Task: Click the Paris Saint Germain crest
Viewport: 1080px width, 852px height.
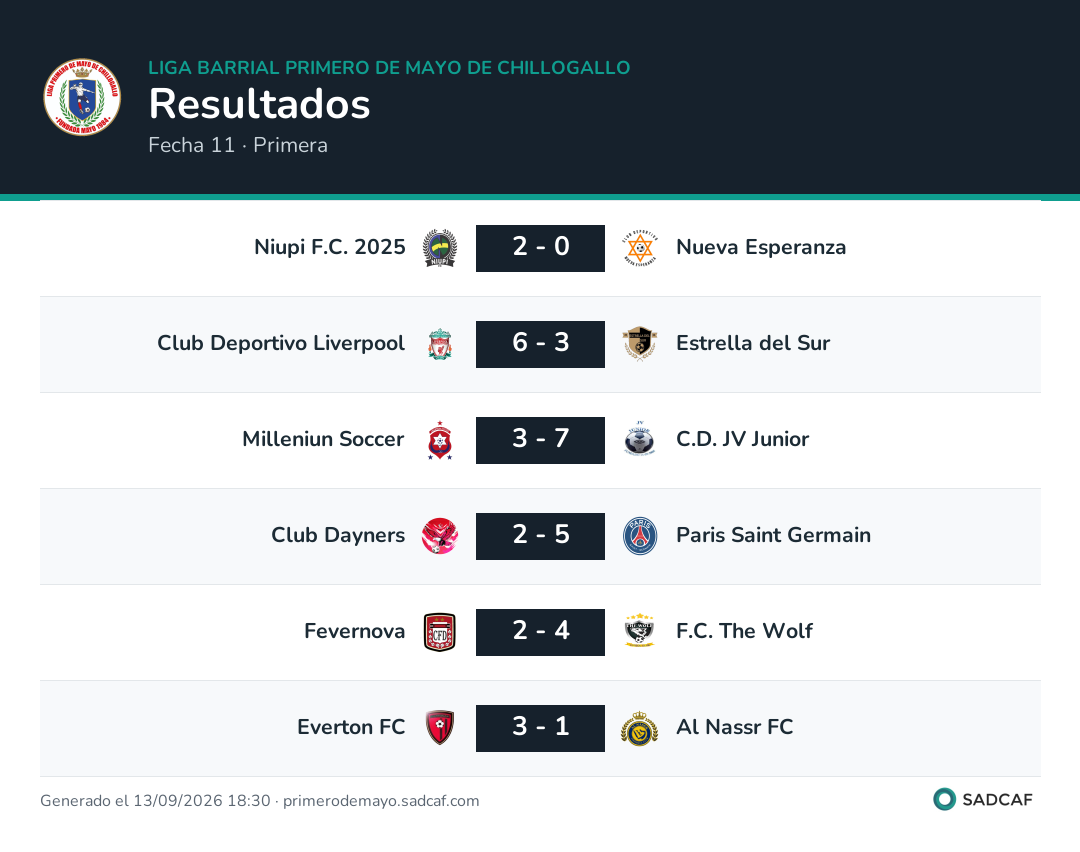Action: point(640,536)
